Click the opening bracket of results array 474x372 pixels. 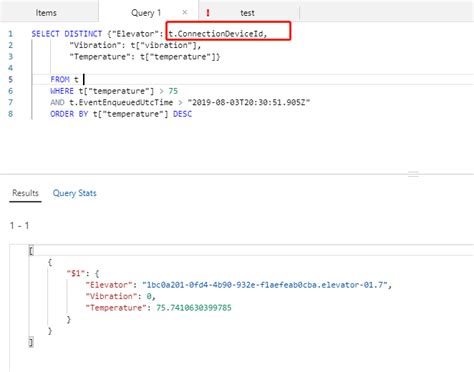click(31, 250)
